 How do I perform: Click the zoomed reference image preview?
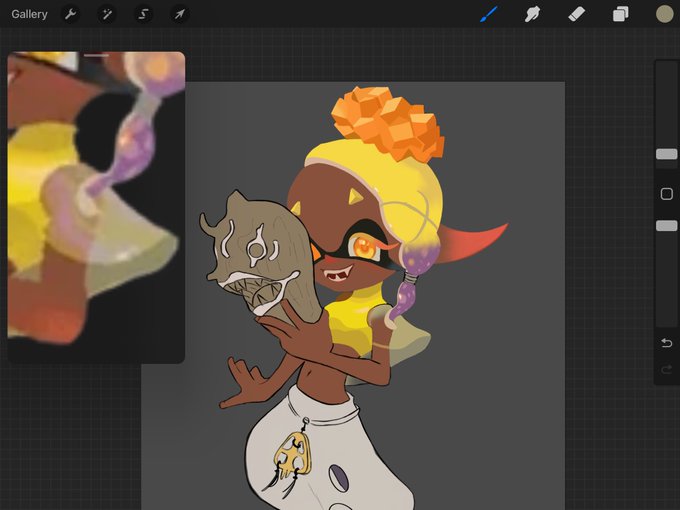[96, 207]
